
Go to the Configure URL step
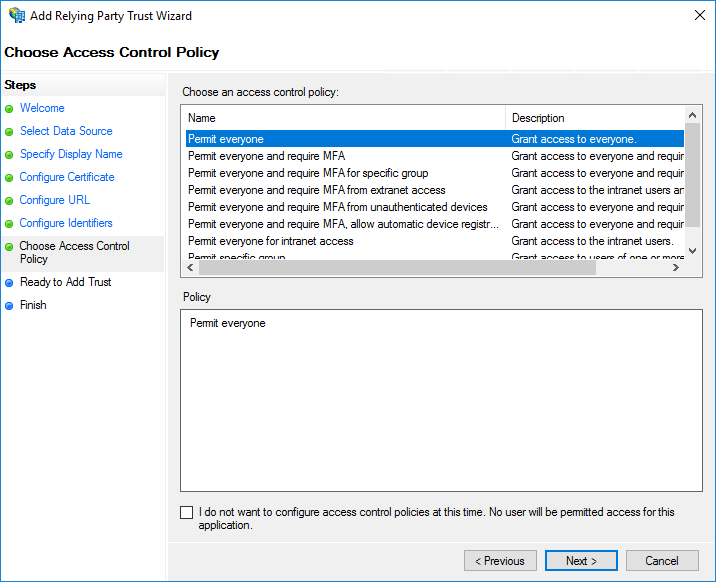coord(55,200)
